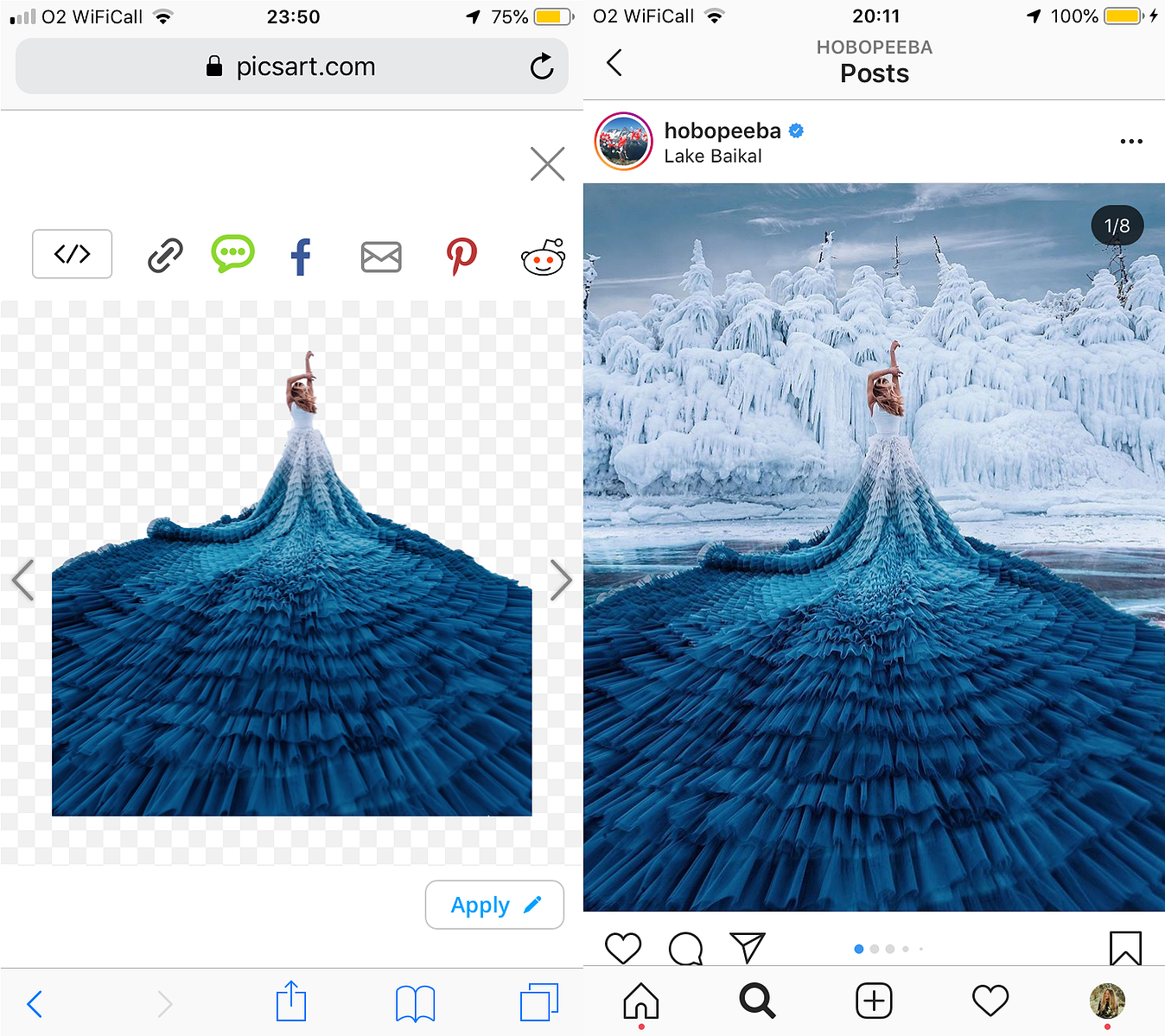
Task: Tap battery indicator in Instagram status bar
Action: pos(1124,16)
